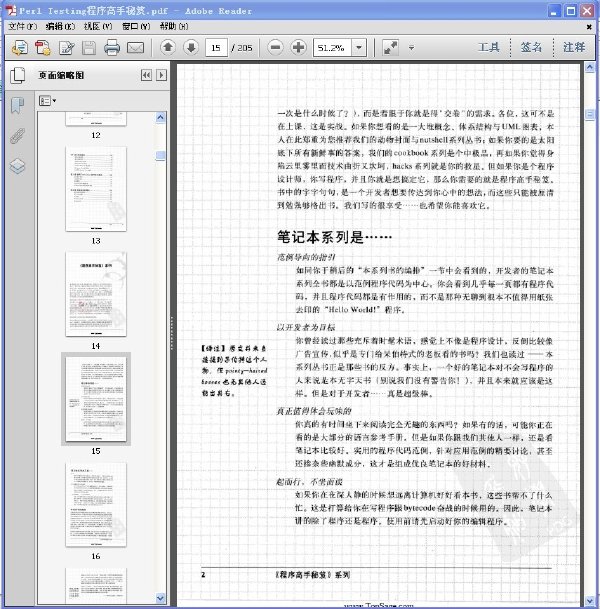Click document scroll down arrow
The image size is (600, 609).
(x=590, y=601)
